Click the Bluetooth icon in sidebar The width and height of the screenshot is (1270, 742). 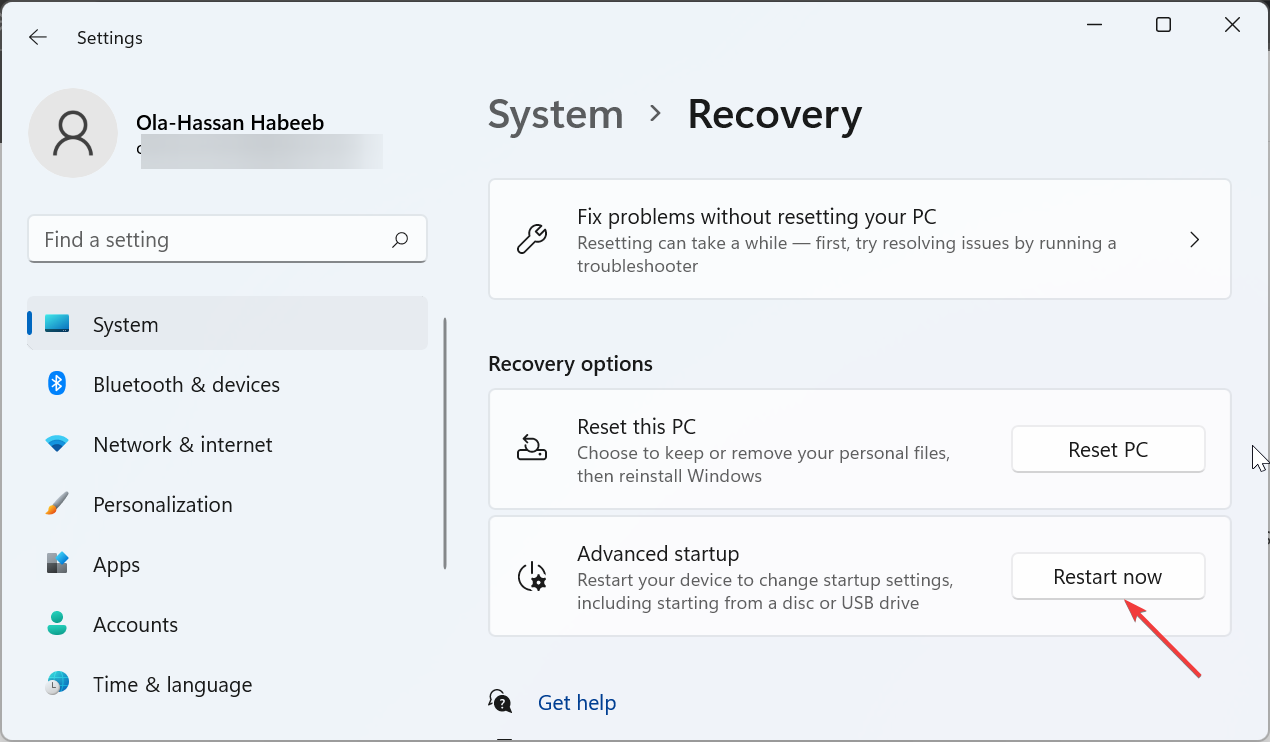57,384
